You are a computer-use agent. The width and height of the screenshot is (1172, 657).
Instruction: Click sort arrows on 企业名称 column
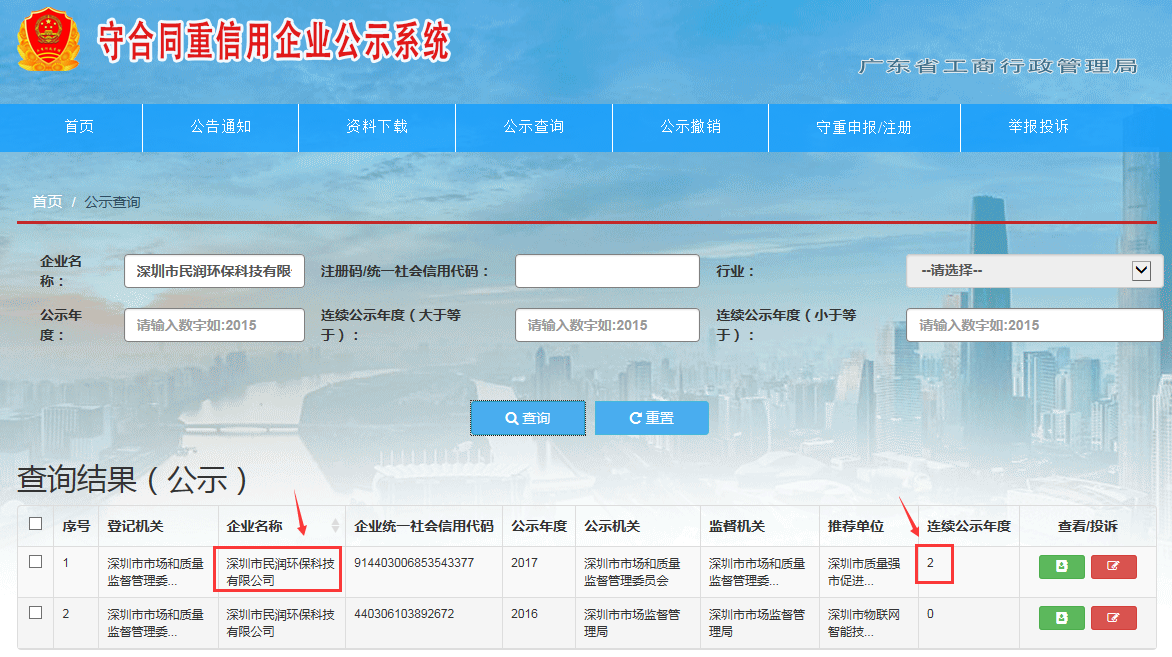[x=335, y=526]
